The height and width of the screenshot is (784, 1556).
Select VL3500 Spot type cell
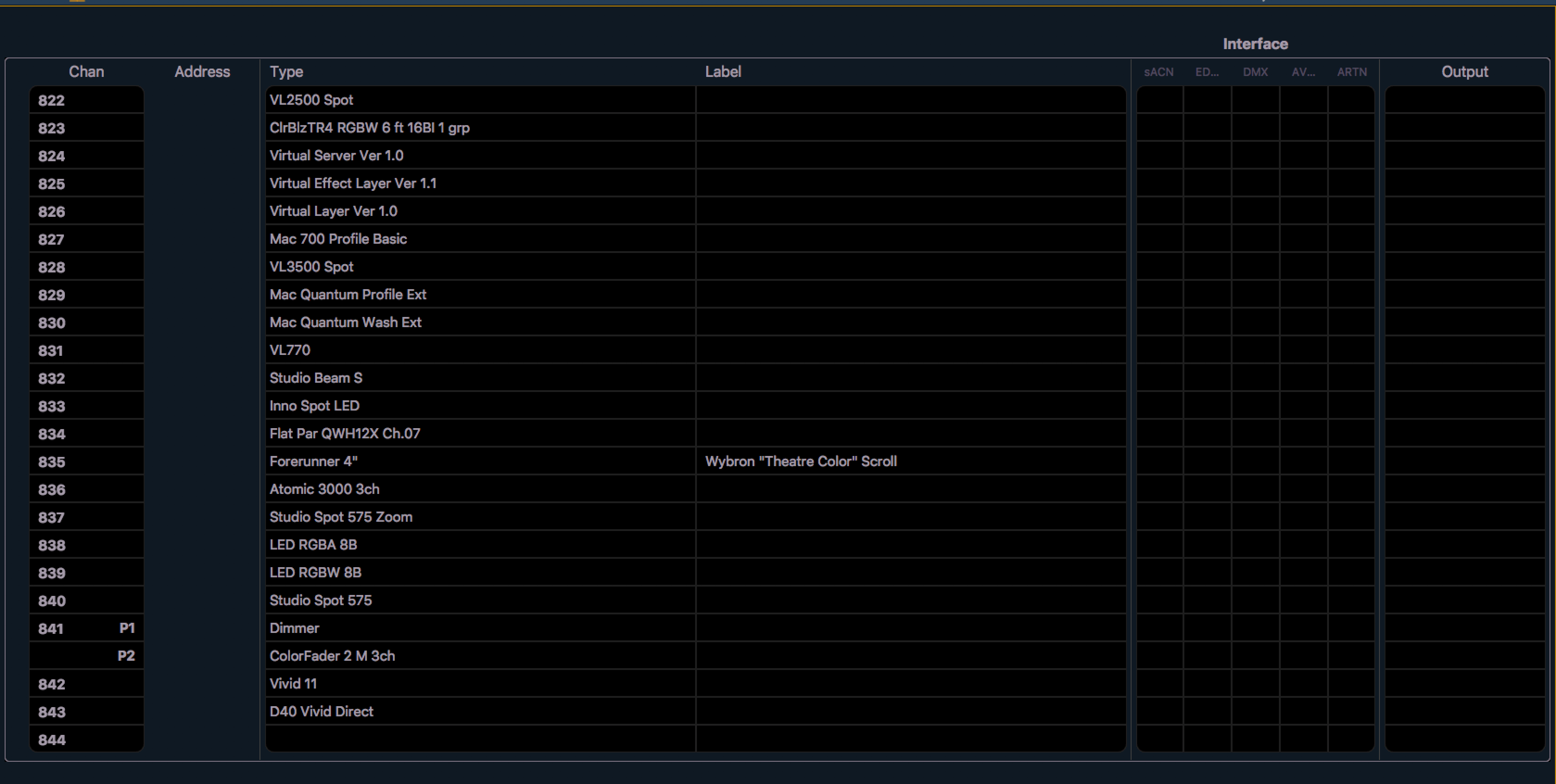point(480,267)
